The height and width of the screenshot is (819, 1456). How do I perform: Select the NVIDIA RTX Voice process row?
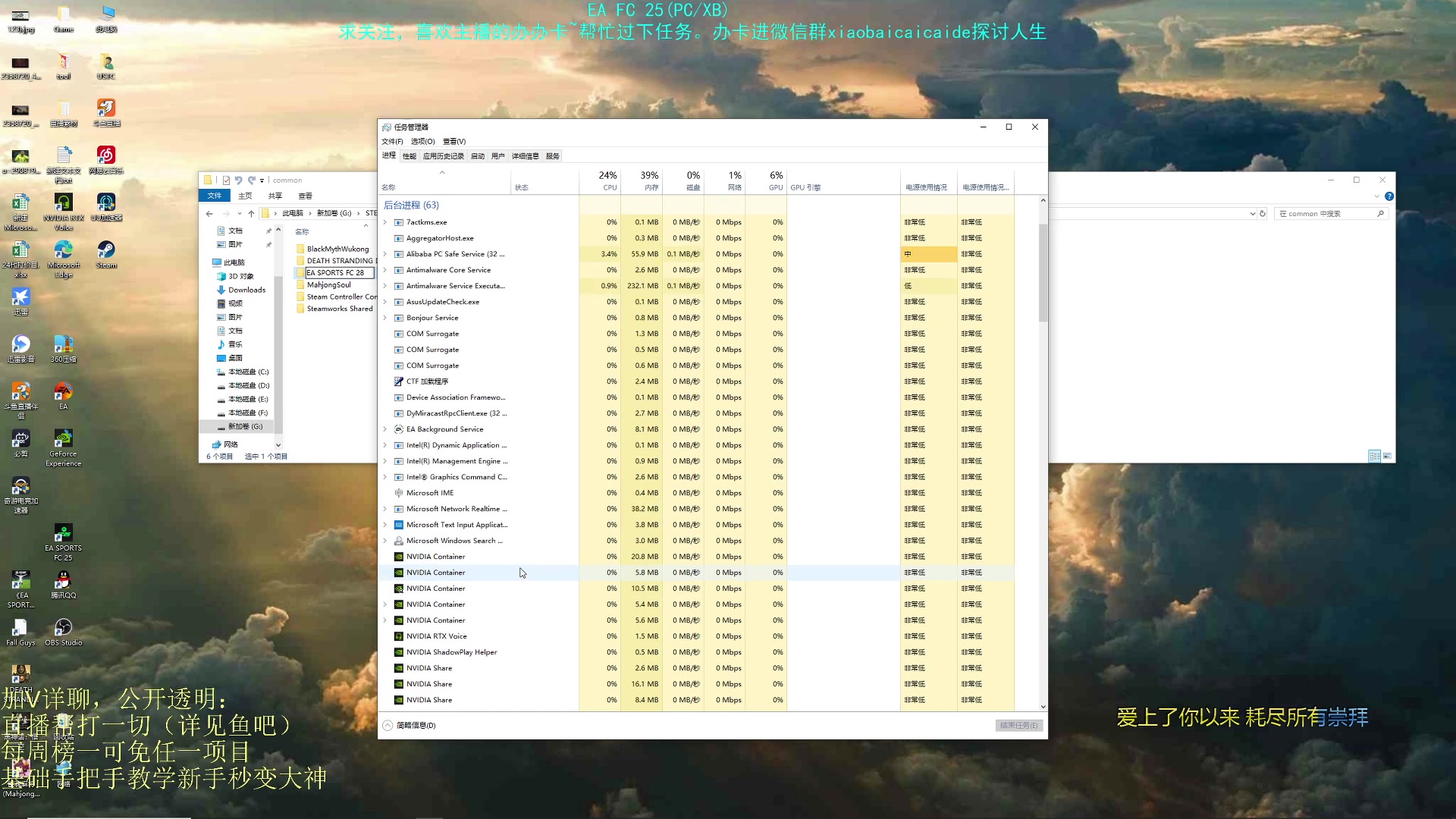696,636
